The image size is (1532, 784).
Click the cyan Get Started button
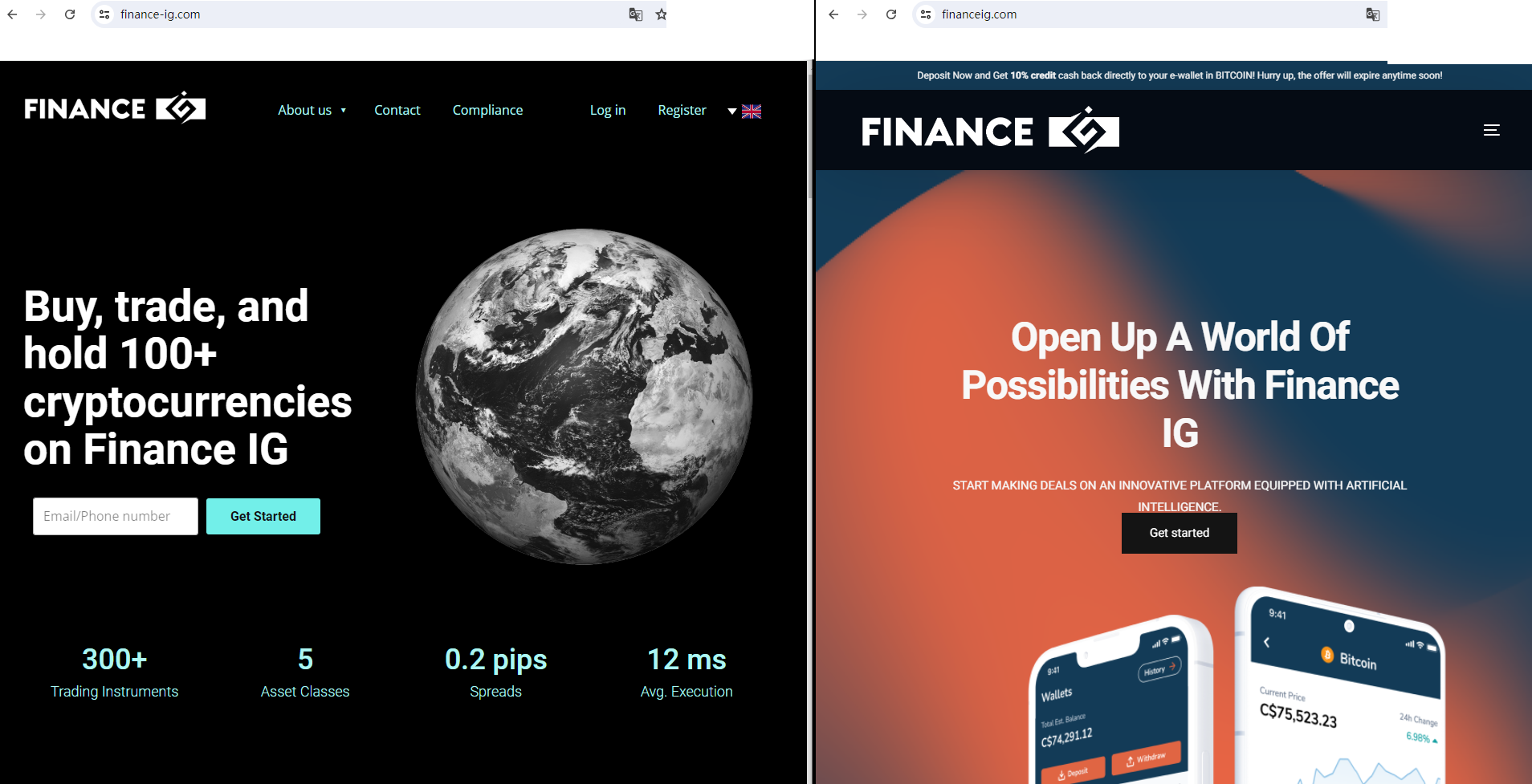263,516
